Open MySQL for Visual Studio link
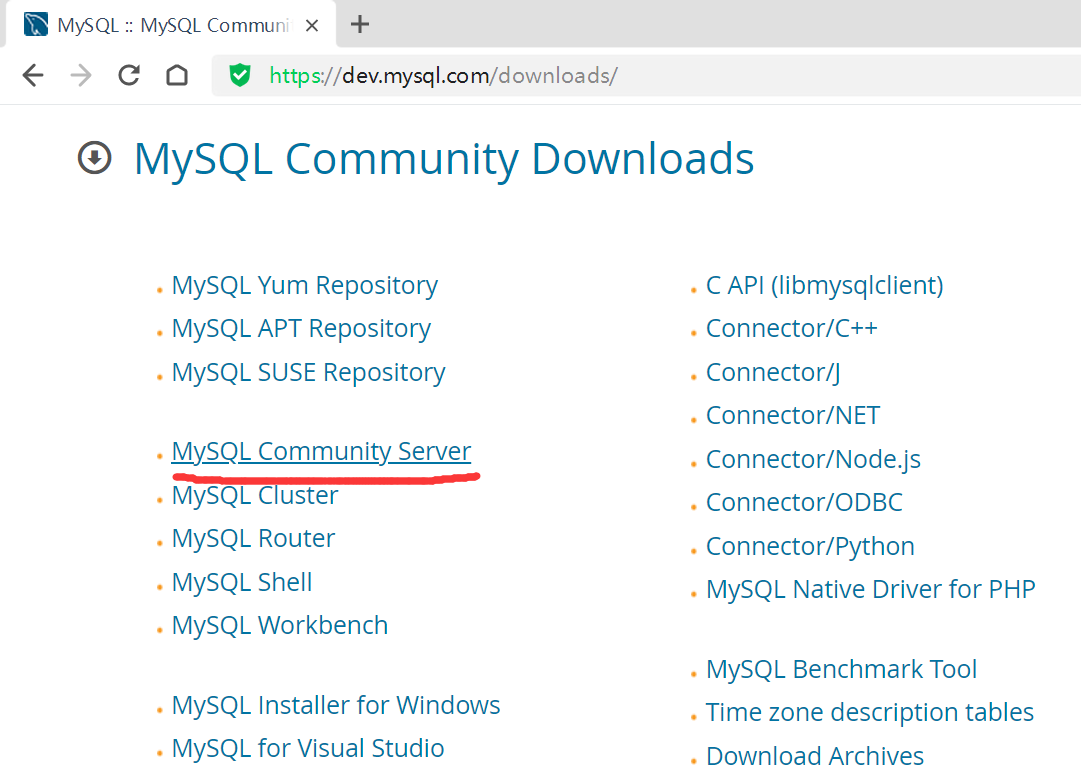 [307, 748]
